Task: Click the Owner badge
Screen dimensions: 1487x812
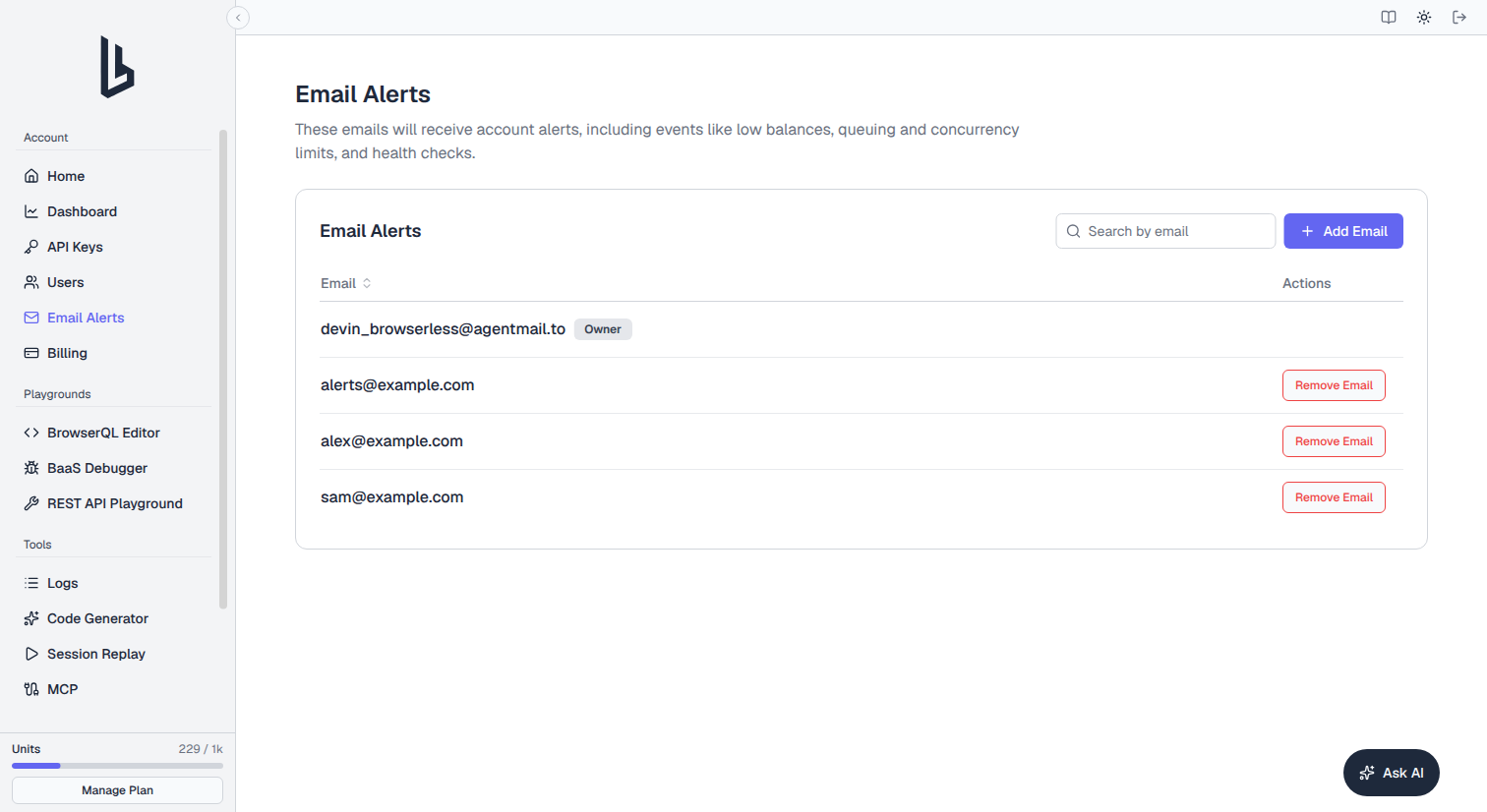Action: click(603, 329)
